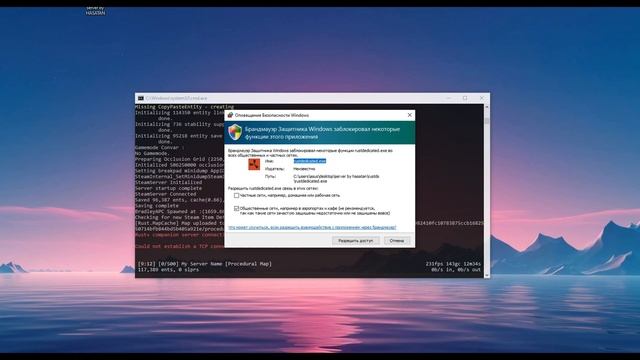Screen dimensions: 640x360
Task: Click the cmd.exe window title icon
Action: pyautogui.click(x=140, y=98)
